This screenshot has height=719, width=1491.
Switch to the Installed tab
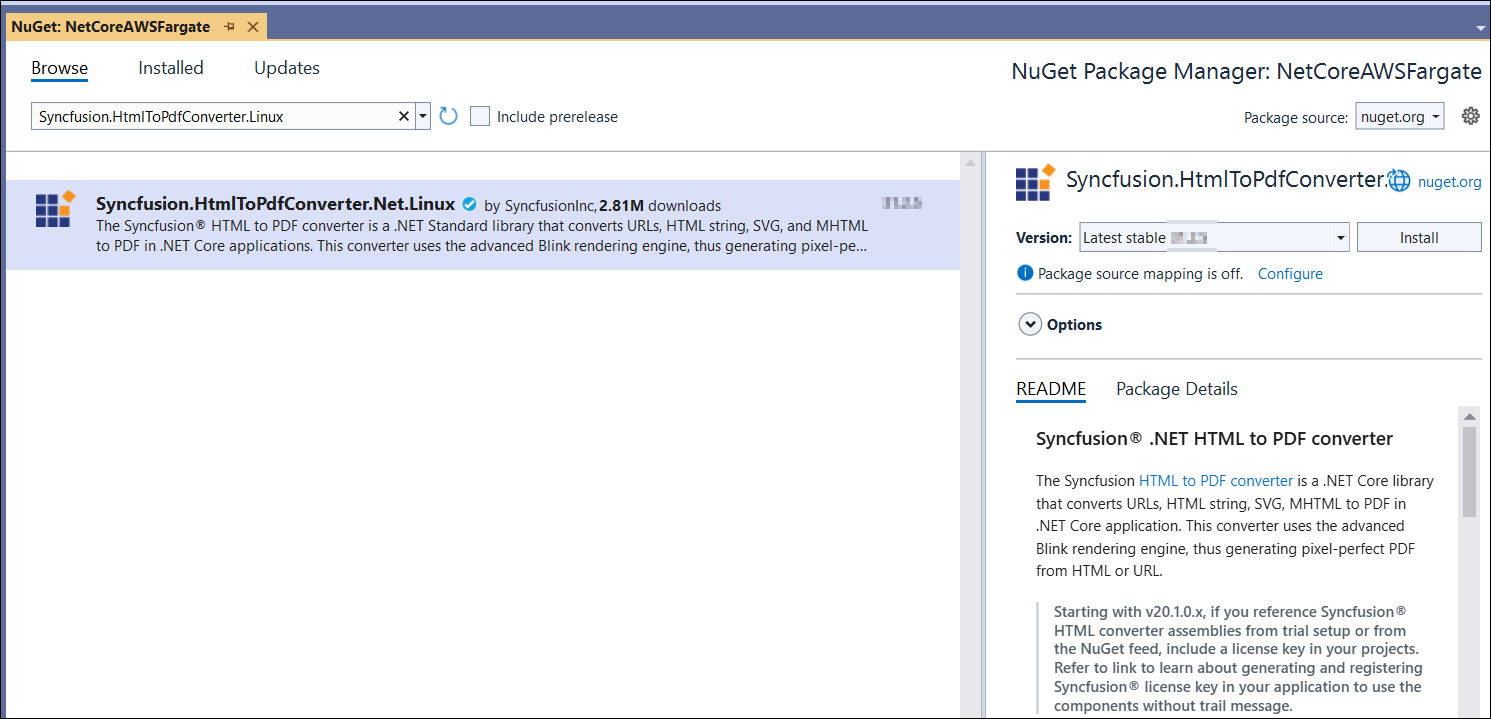coord(171,68)
